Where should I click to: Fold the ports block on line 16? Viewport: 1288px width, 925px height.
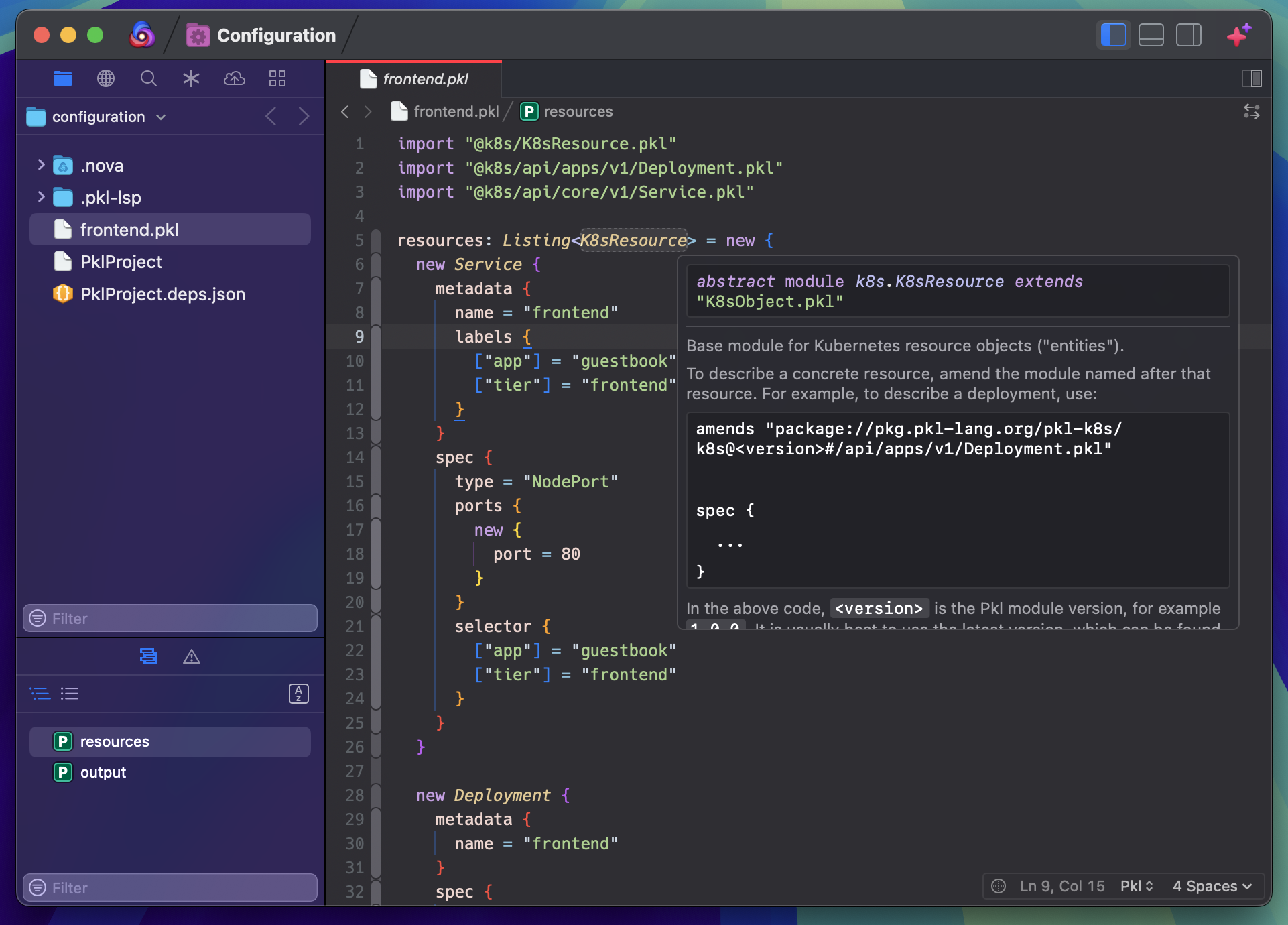pyautogui.click(x=376, y=506)
